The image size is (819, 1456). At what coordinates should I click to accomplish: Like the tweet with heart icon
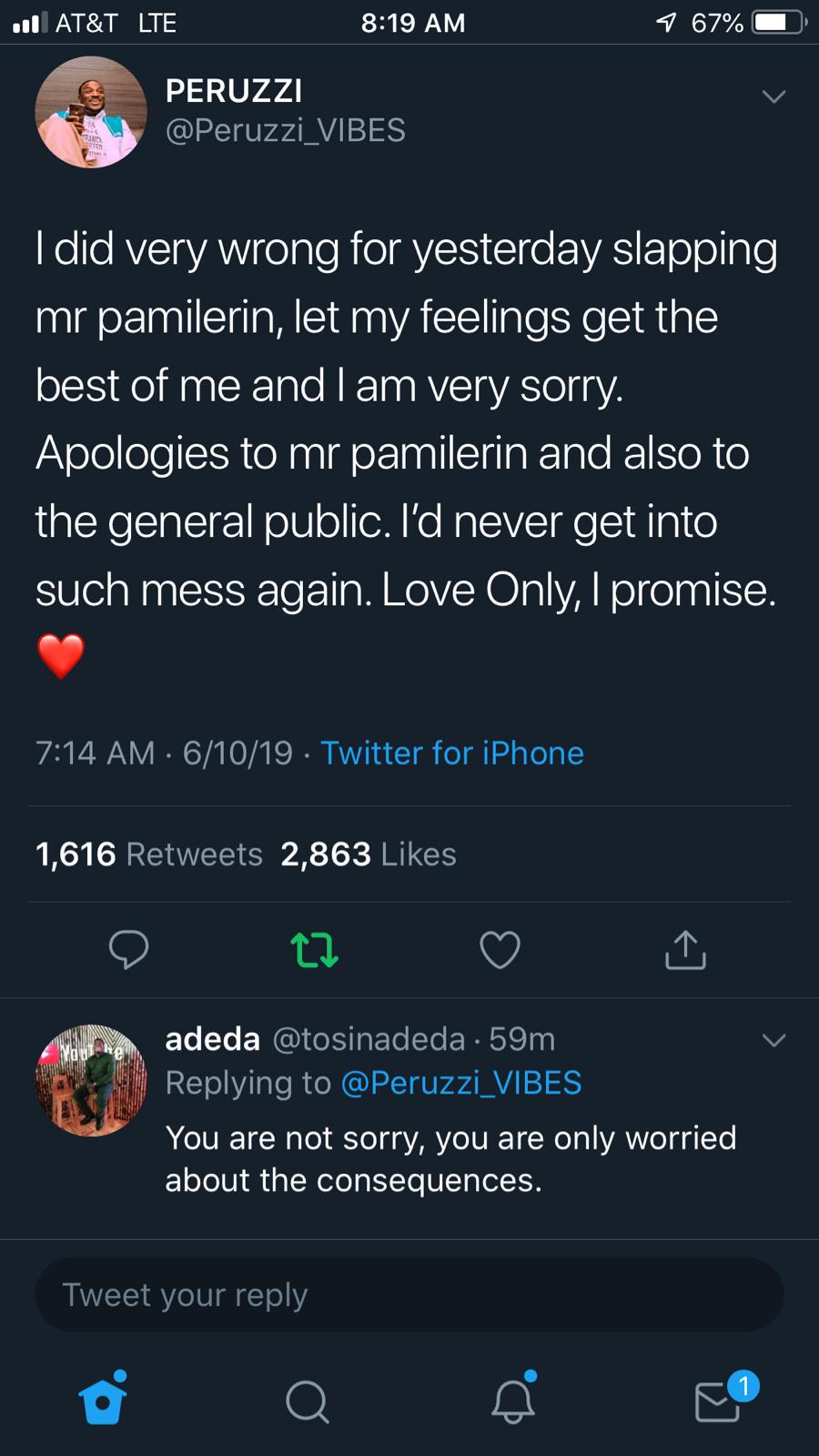[500, 949]
